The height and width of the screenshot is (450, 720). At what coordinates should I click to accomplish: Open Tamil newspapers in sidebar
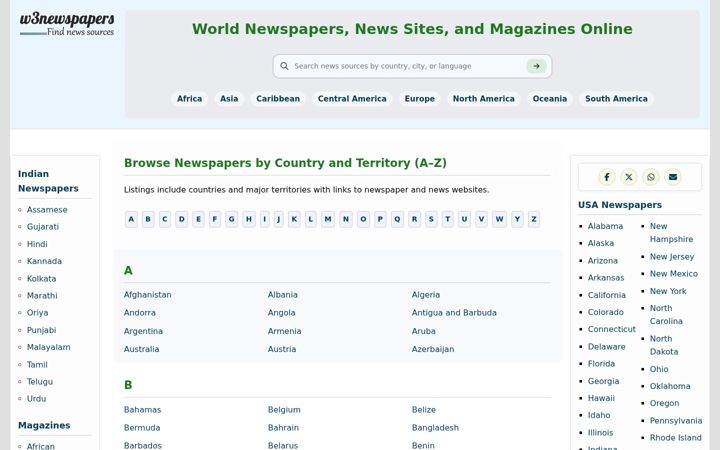(x=37, y=365)
